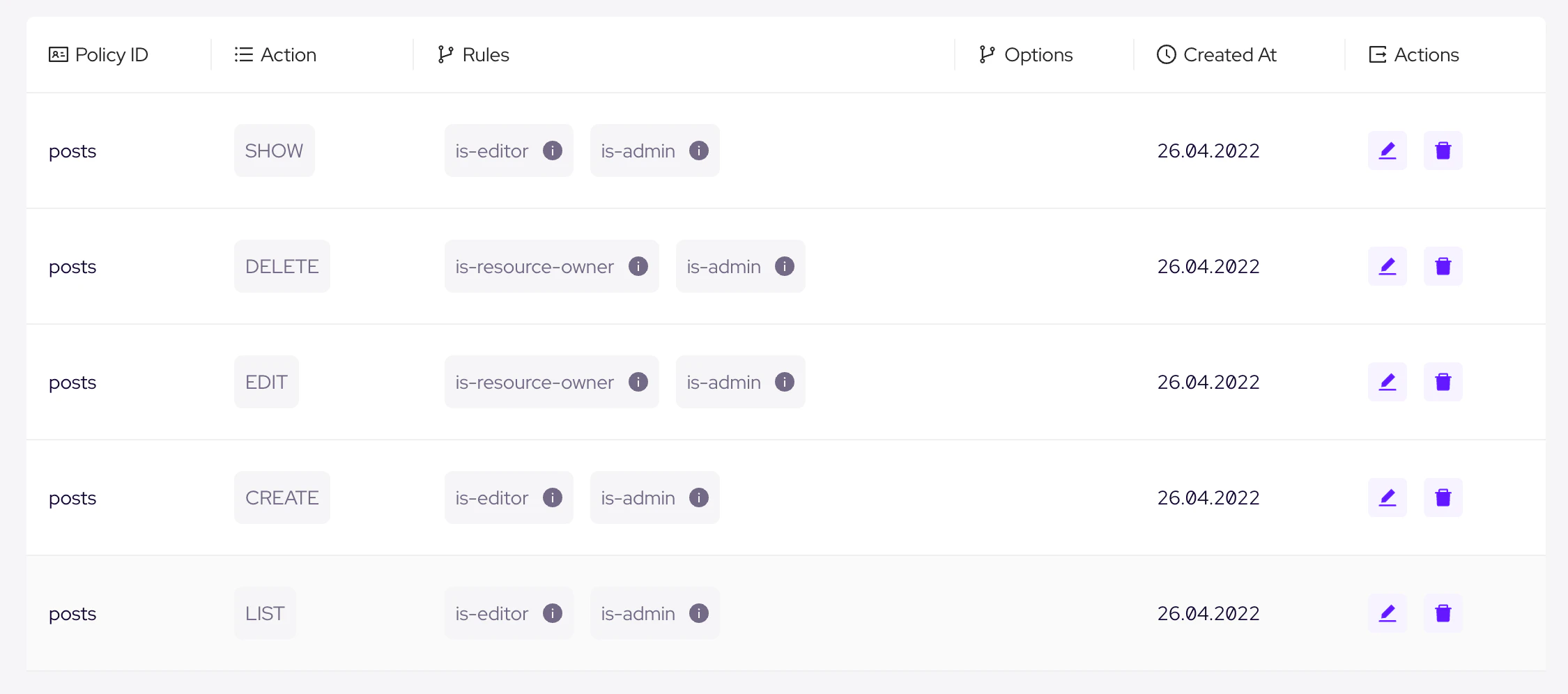Screen dimensions: 1568x694
Task: Click the trash delete icon on the DELETE row
Action: click(1443, 265)
